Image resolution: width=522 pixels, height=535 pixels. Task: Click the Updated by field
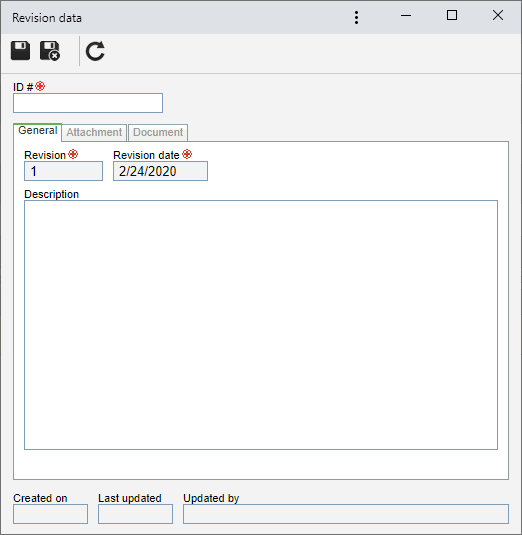tap(346, 514)
